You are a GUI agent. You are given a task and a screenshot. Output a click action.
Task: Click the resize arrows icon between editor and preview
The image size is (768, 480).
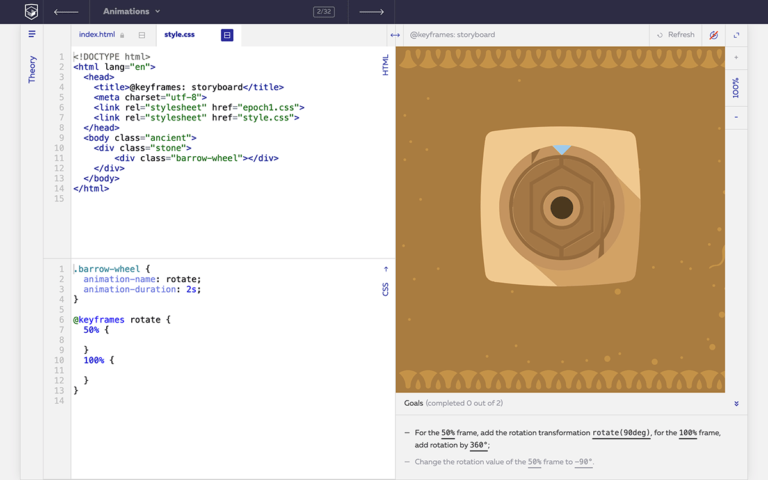(x=395, y=35)
